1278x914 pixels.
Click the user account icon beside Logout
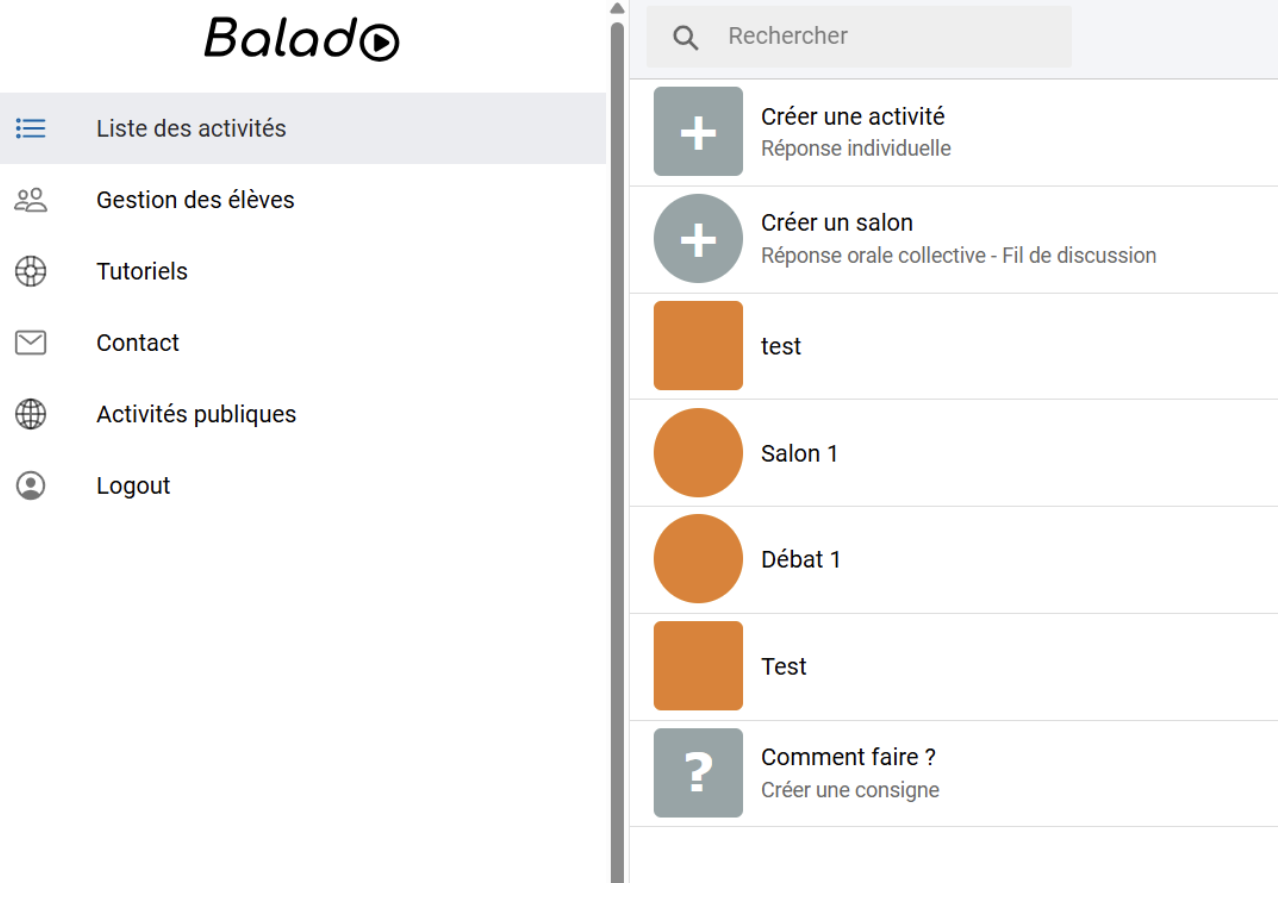pyautogui.click(x=31, y=486)
